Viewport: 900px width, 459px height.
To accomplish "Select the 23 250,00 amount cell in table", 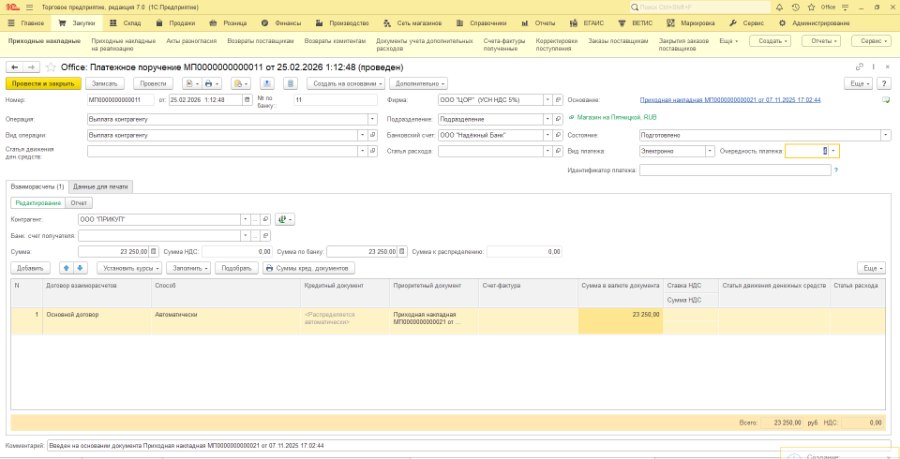I will point(620,321).
